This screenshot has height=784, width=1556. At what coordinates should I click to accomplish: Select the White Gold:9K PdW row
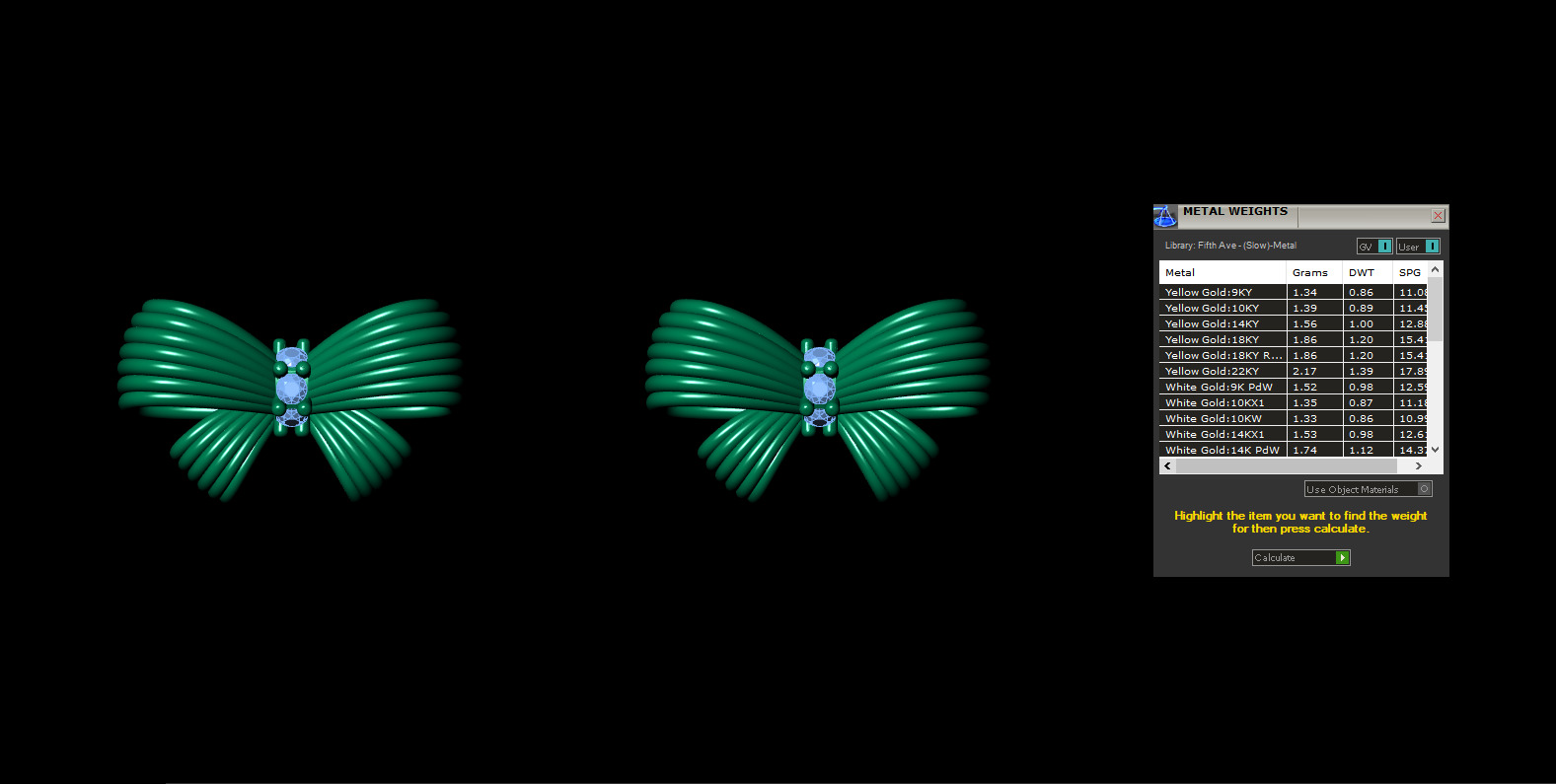pyautogui.click(x=1294, y=387)
